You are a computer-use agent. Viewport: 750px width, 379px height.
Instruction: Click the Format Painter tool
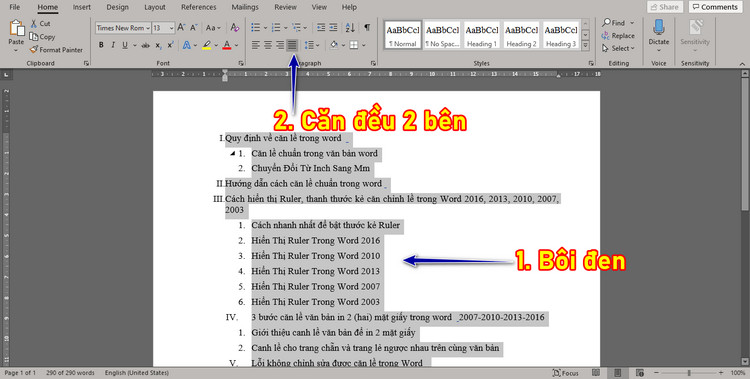click(56, 49)
